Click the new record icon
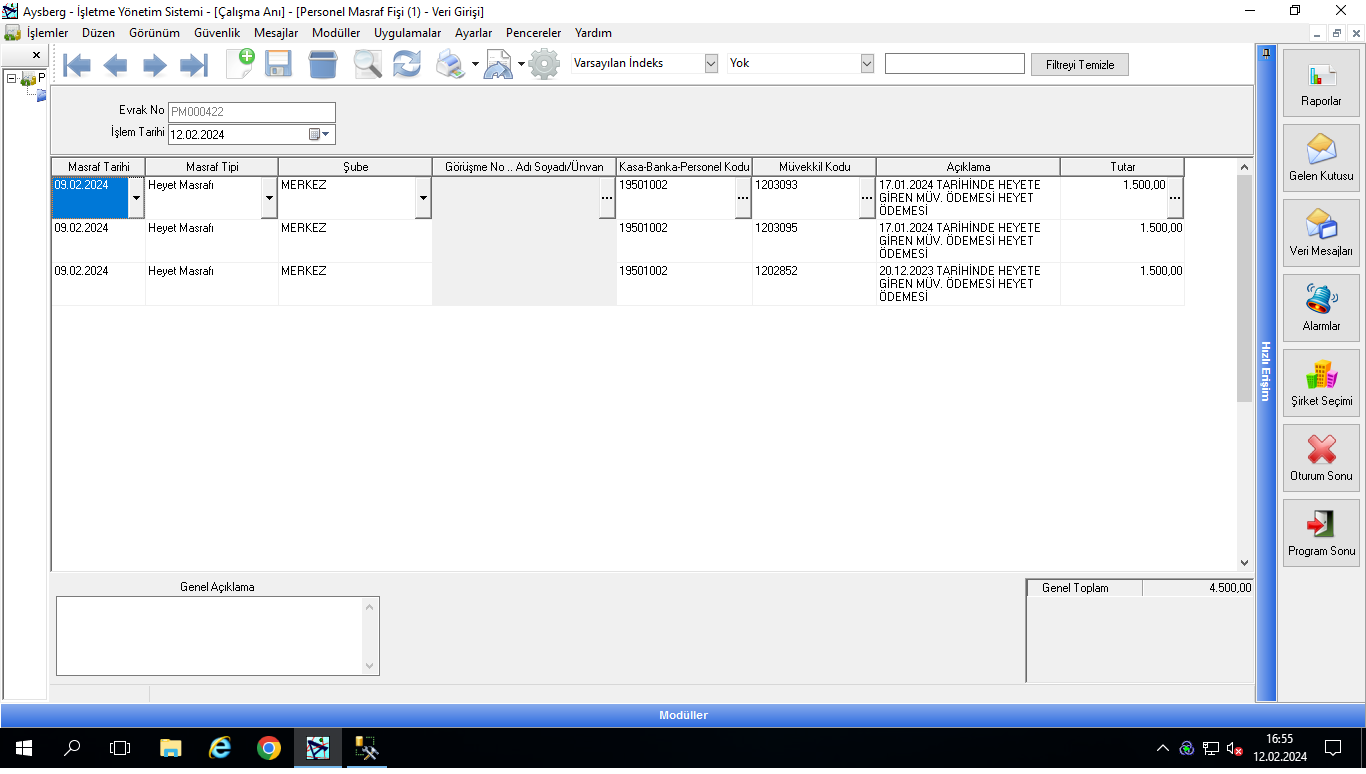 click(240, 64)
